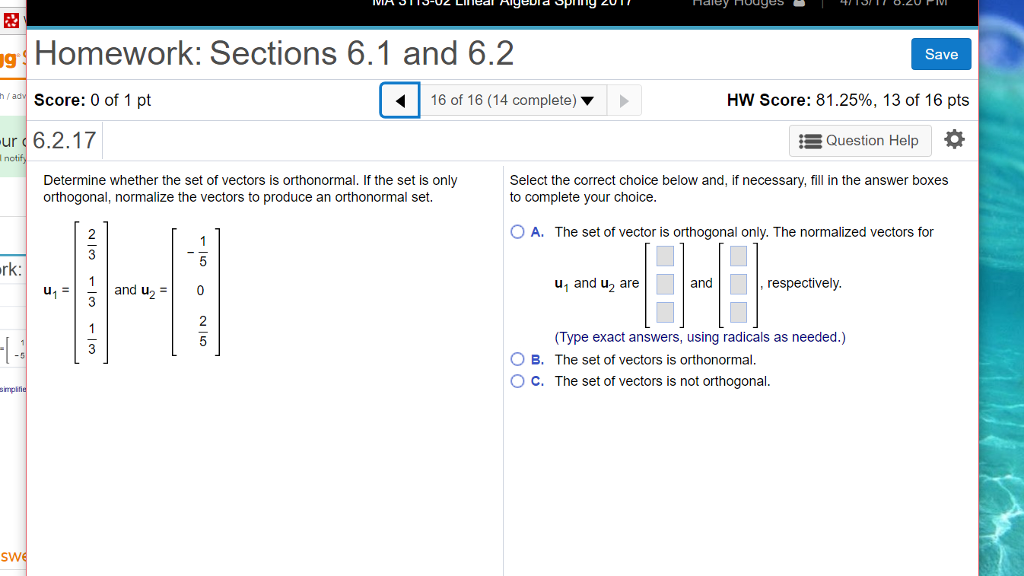Select choice B, set is orthonormal
Screen dimensions: 1024x576
[518, 359]
